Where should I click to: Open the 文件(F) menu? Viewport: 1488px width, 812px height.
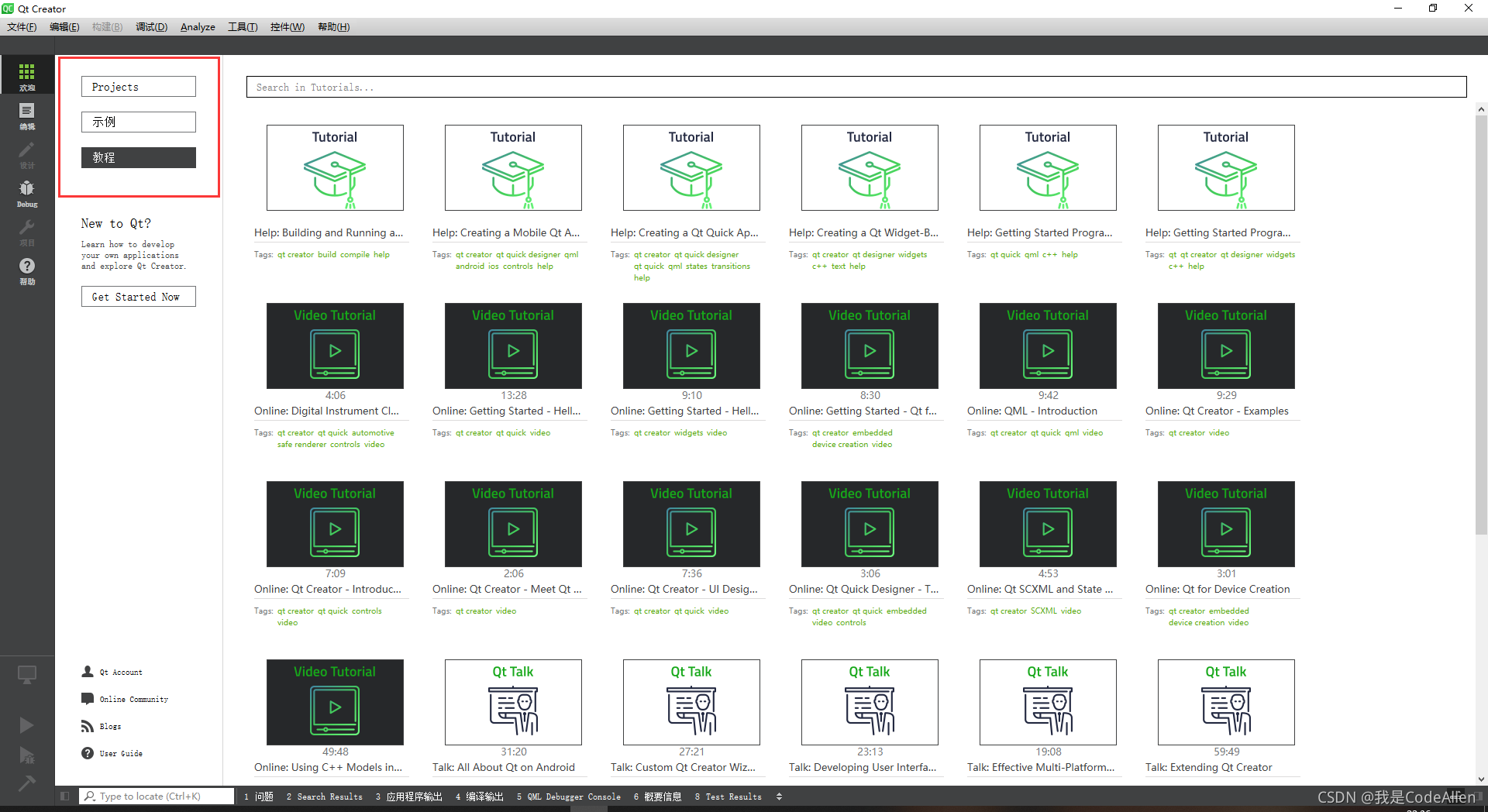tap(22, 27)
